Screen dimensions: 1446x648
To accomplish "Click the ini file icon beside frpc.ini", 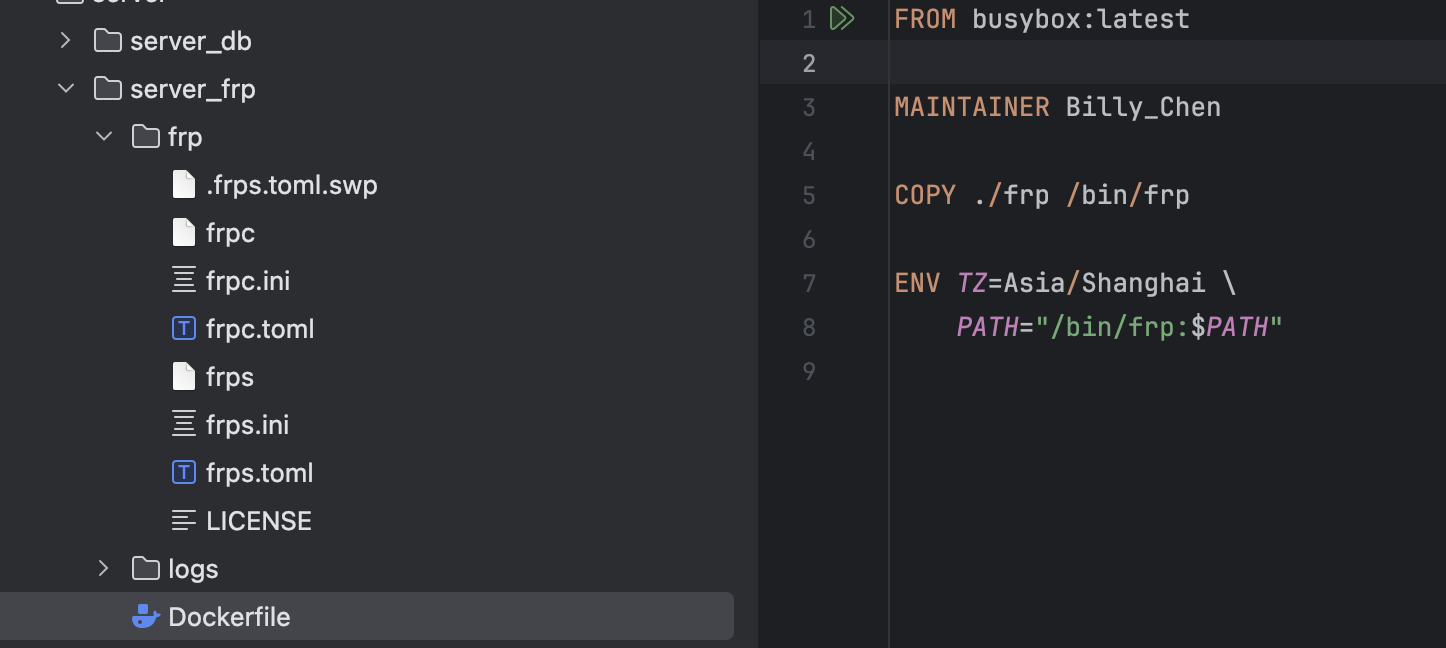I will (x=184, y=281).
